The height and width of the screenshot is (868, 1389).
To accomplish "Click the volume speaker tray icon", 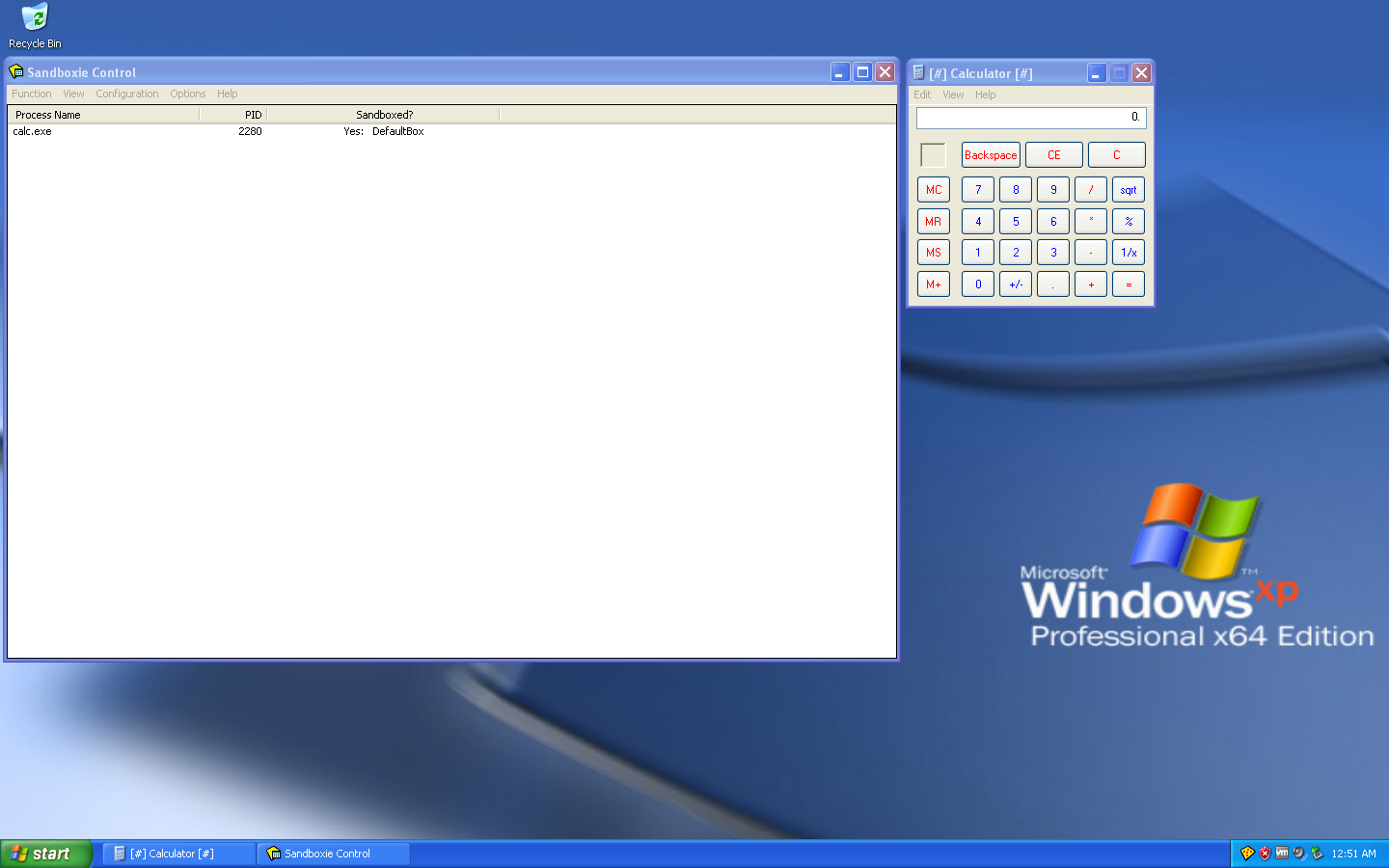I will tap(1299, 854).
